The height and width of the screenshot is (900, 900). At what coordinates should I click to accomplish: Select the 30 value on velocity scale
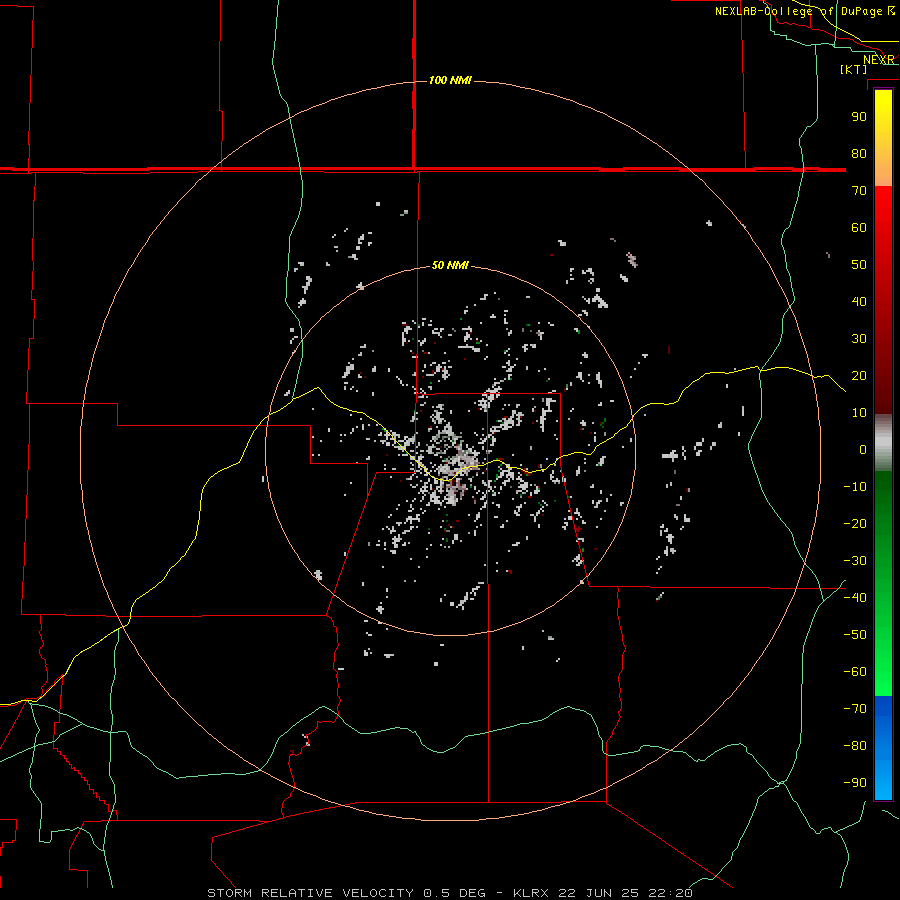pyautogui.click(x=859, y=339)
